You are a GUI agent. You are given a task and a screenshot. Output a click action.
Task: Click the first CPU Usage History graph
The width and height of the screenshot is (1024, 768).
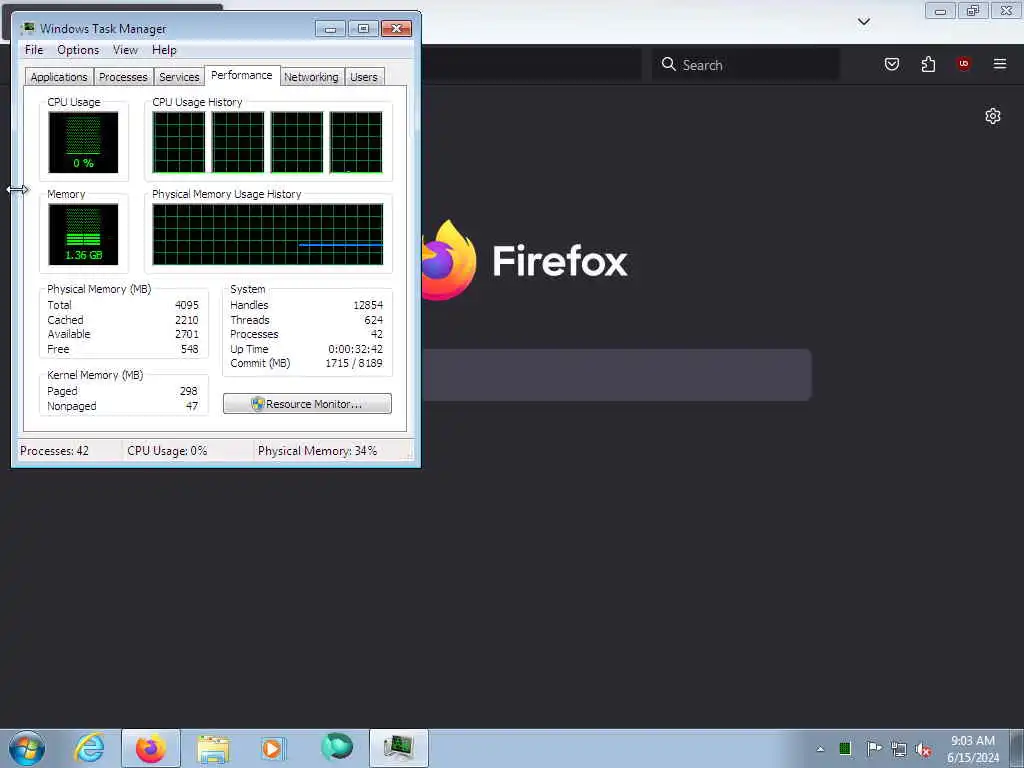tap(179, 142)
